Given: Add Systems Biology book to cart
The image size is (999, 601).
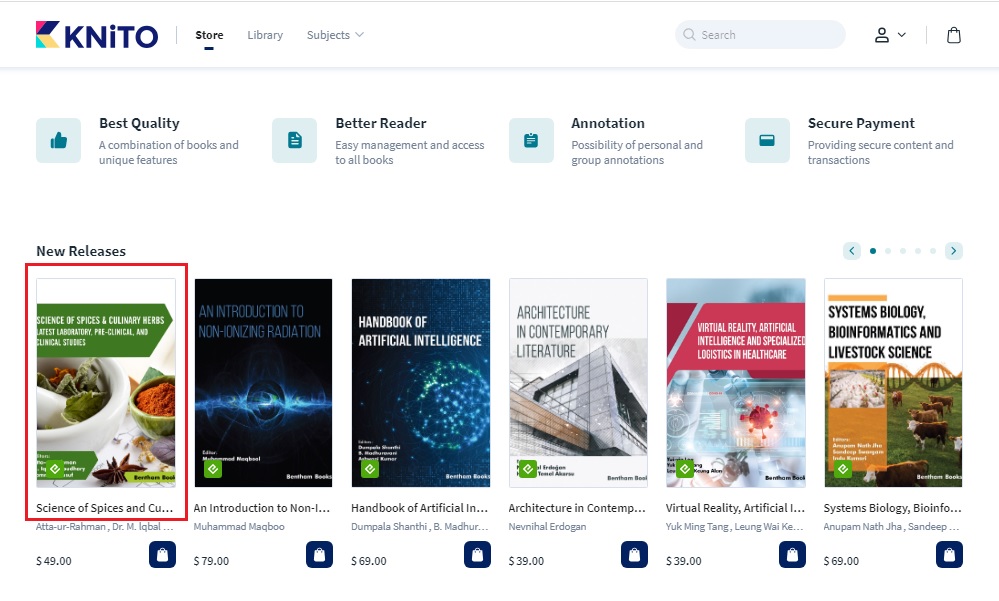Looking at the screenshot, I should point(949,554).
